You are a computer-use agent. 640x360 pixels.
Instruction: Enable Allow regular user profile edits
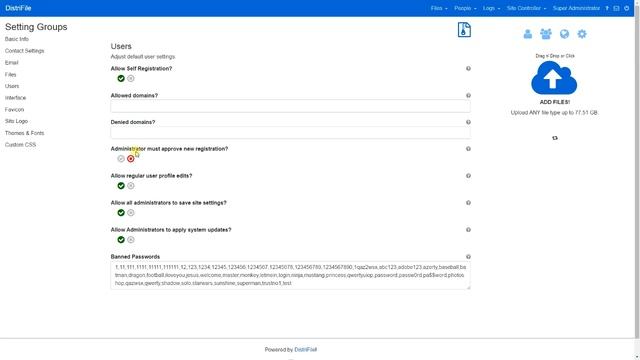(121, 186)
